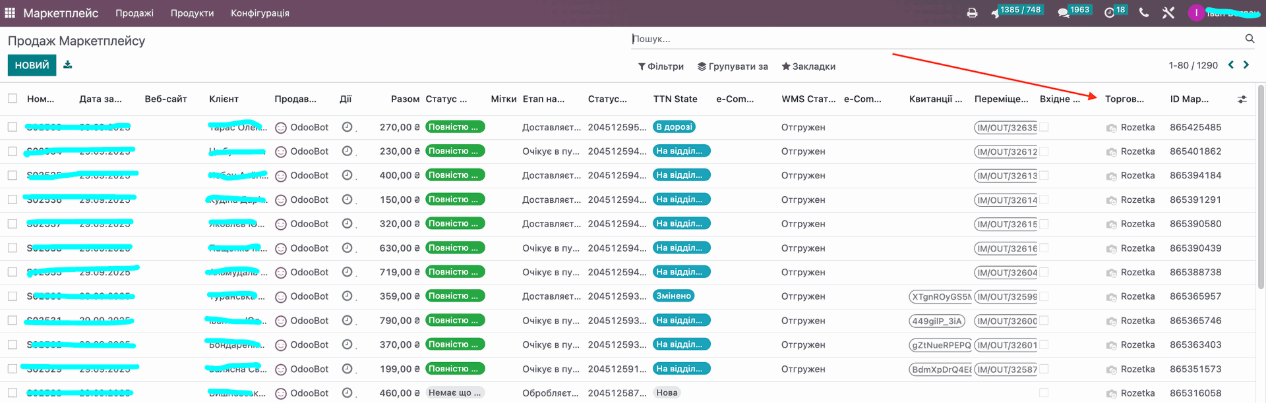Click the 1-80 / 1290 pager counter

pos(1193,65)
